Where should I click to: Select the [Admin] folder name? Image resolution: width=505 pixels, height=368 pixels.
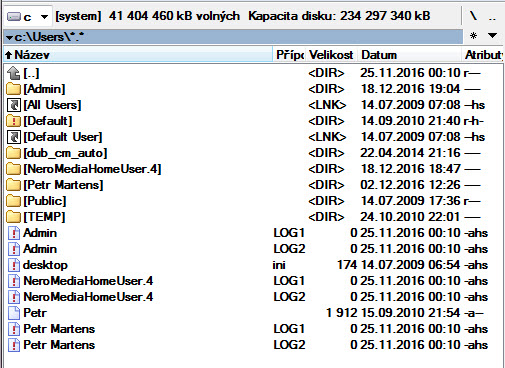44,89
